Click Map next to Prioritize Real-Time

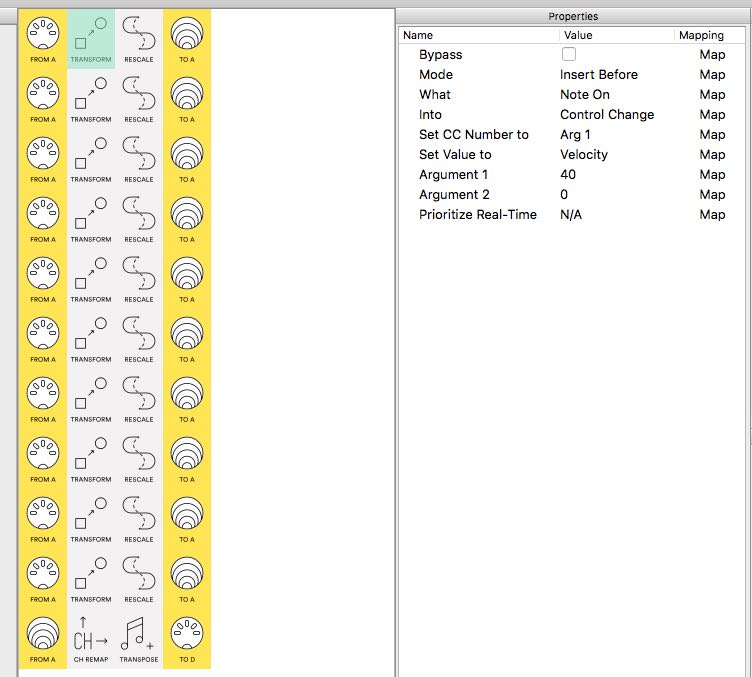pyautogui.click(x=712, y=214)
